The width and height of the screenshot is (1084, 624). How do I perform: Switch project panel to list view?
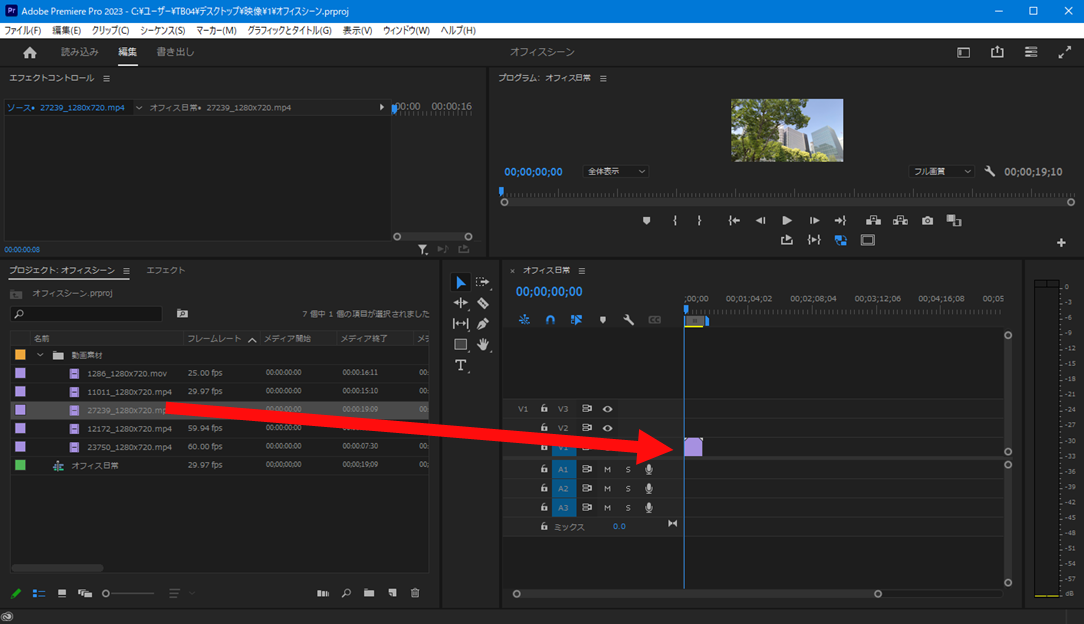39,593
